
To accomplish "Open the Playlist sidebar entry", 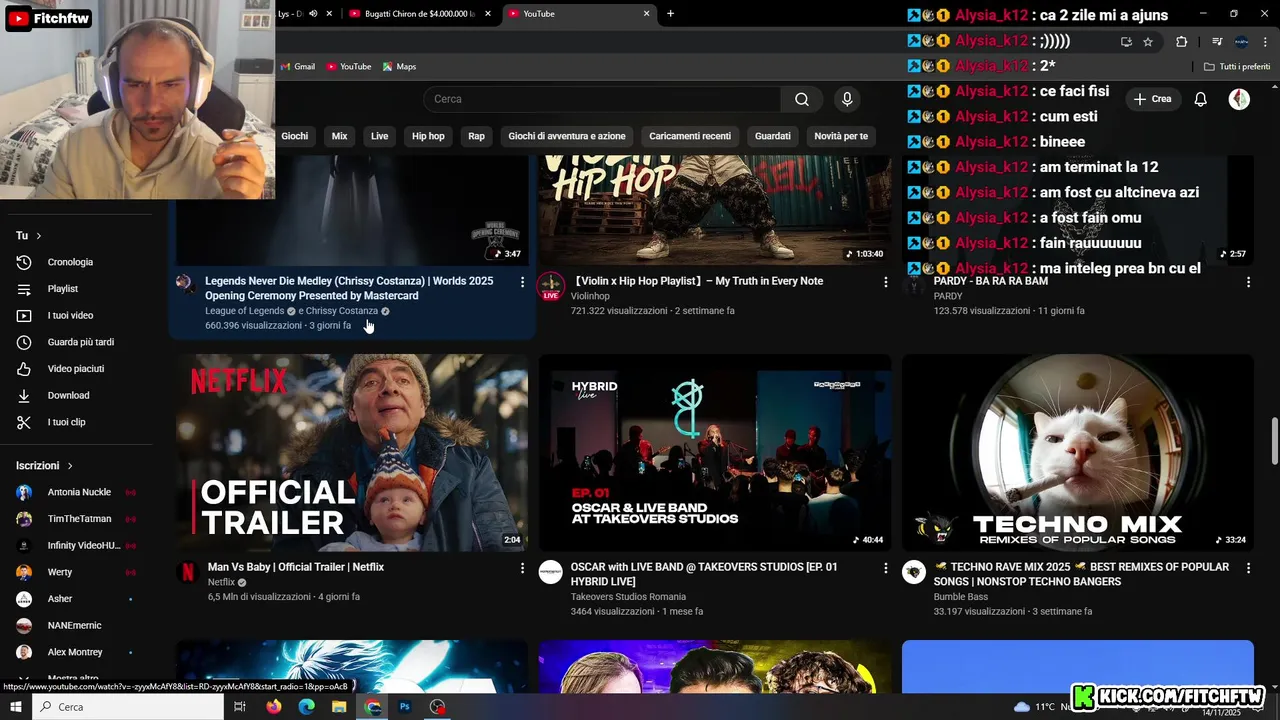I will pos(62,289).
